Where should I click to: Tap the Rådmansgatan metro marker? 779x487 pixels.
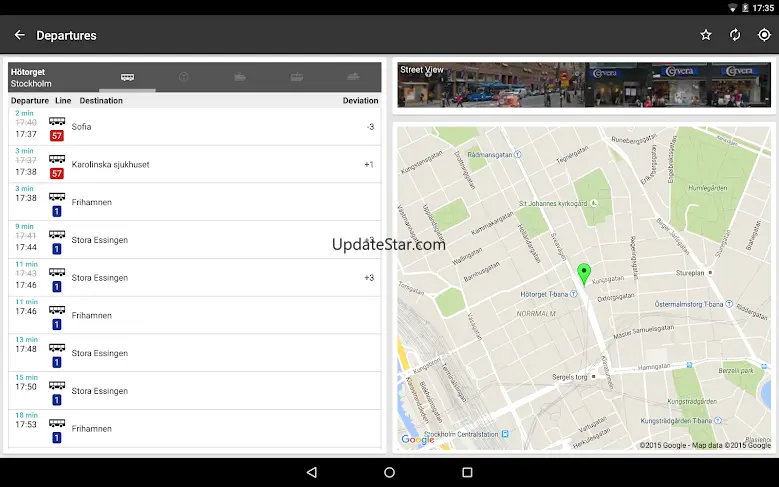518,155
